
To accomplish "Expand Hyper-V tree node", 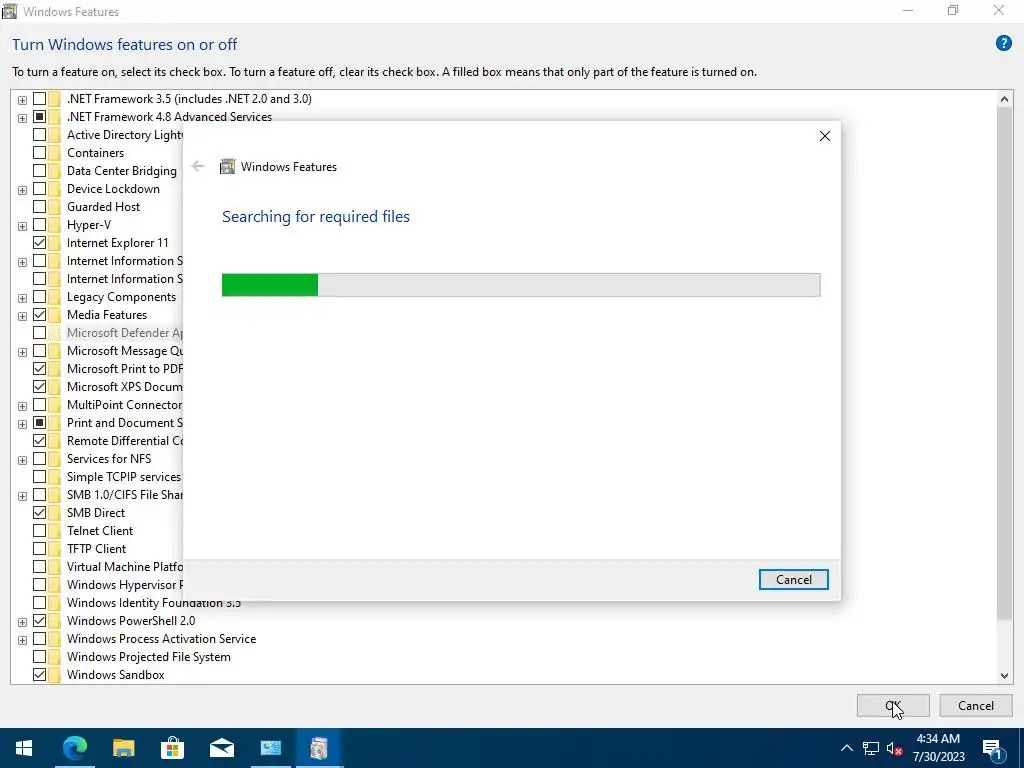I will click(22, 226).
